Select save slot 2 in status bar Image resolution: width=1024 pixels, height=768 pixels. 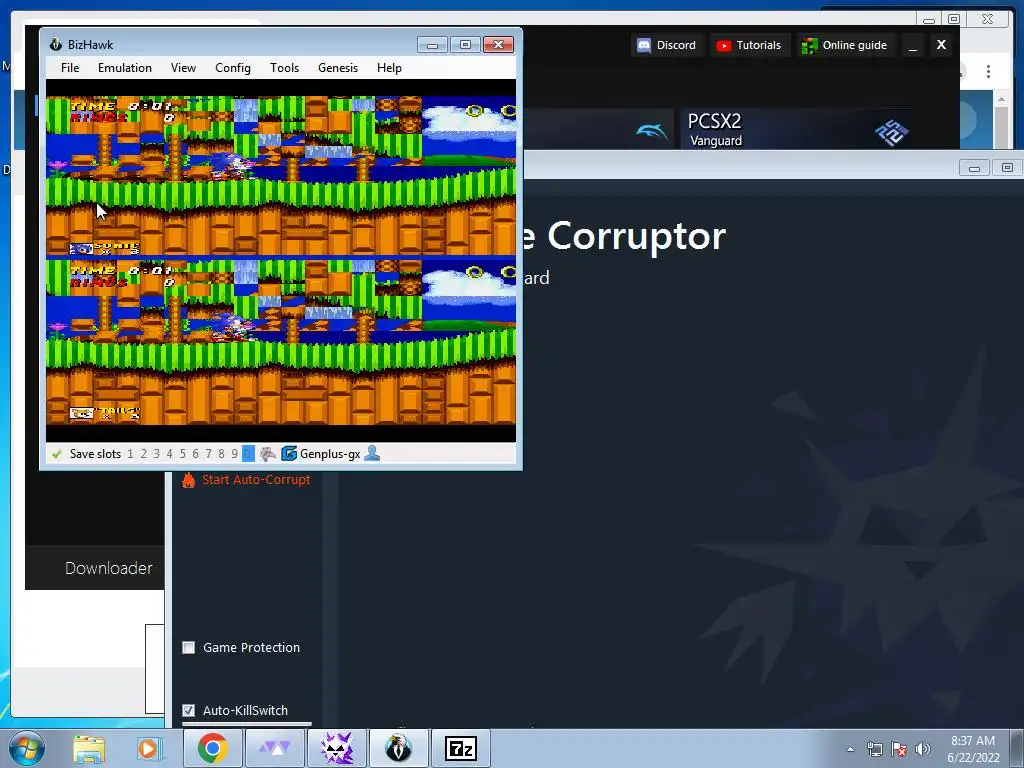point(144,454)
